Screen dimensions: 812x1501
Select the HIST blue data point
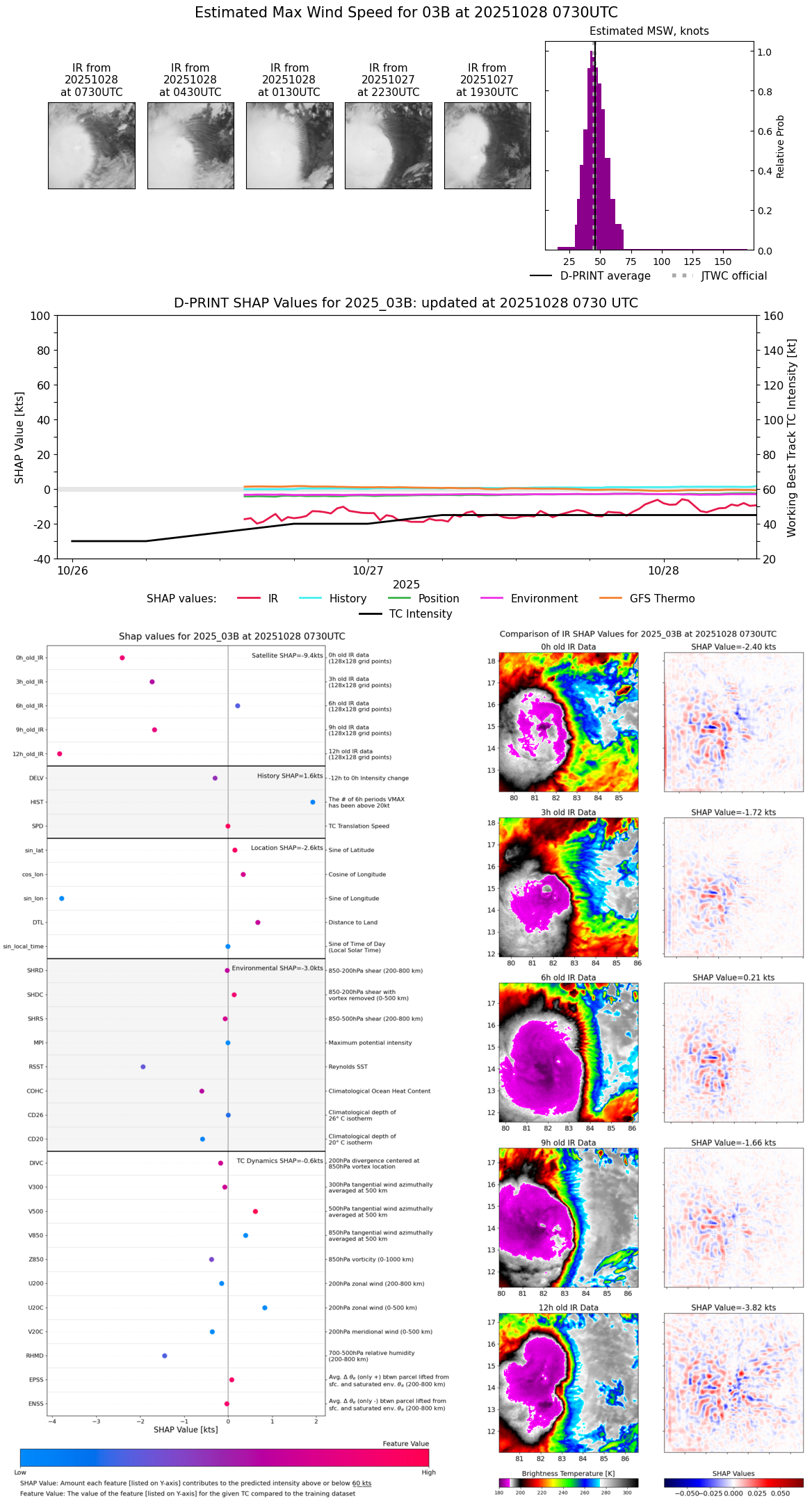[312, 802]
